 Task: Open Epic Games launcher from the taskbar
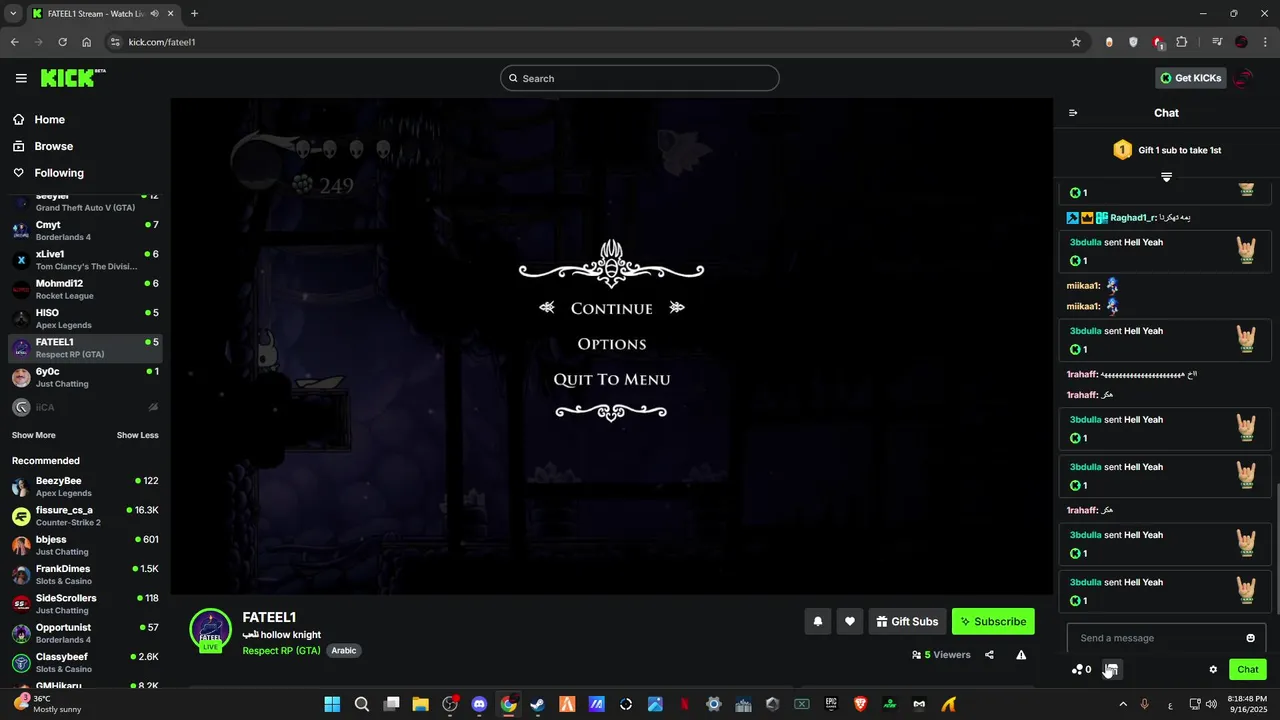pyautogui.click(x=831, y=704)
